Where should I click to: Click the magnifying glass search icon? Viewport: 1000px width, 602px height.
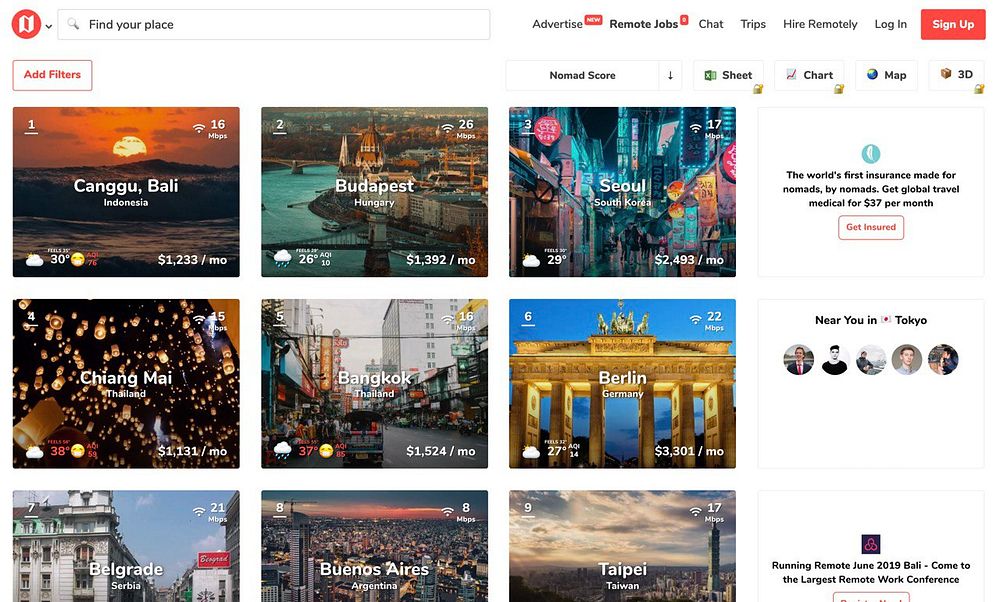74,24
